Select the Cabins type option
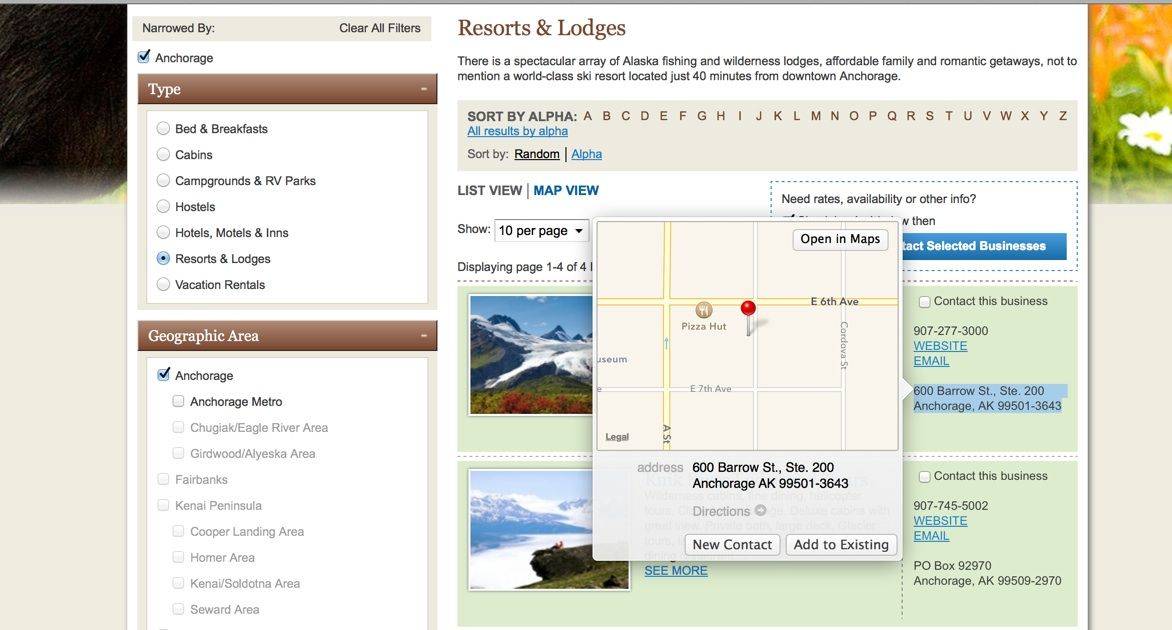 coord(164,155)
